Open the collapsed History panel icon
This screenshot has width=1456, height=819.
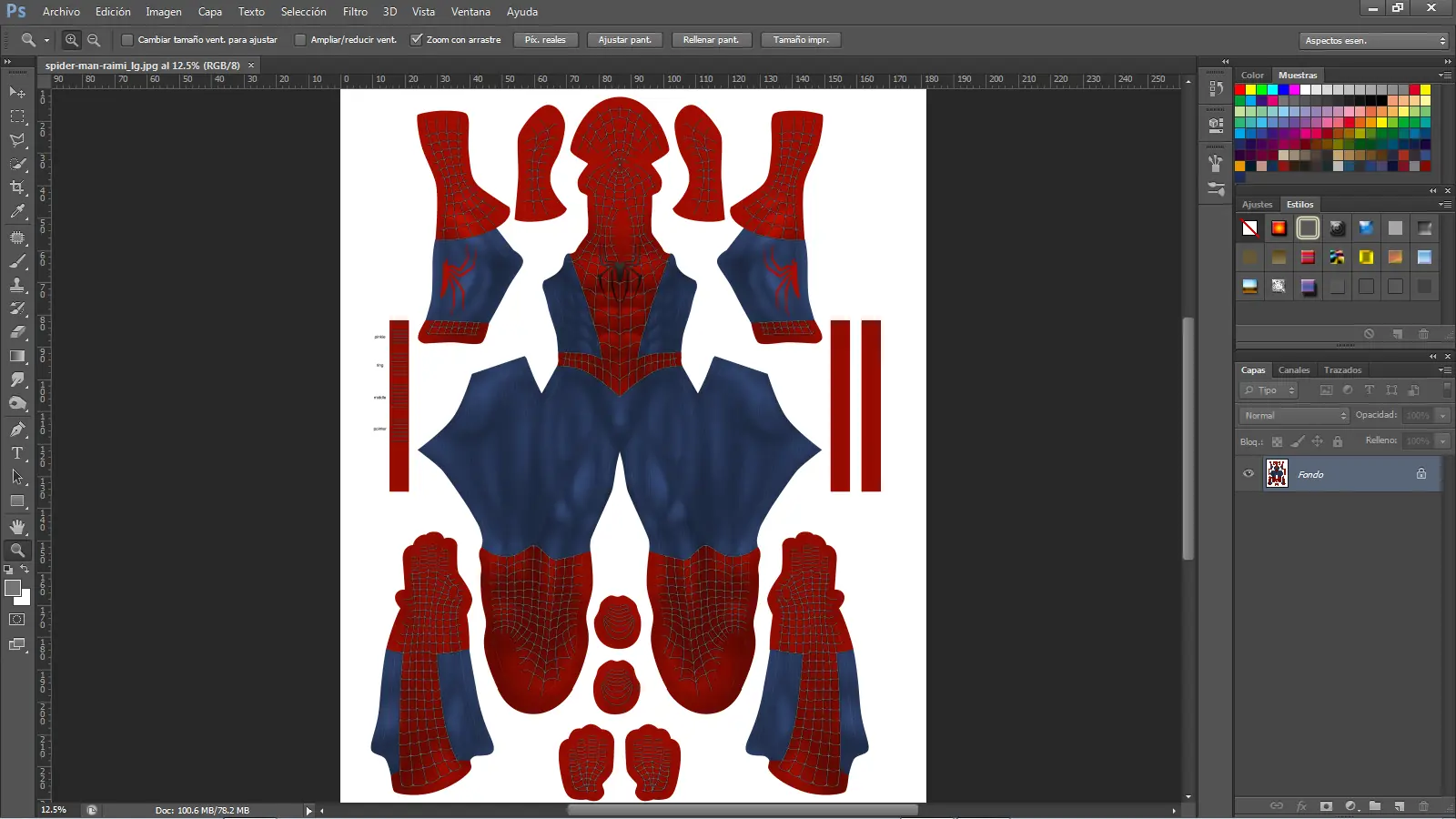click(x=1216, y=87)
